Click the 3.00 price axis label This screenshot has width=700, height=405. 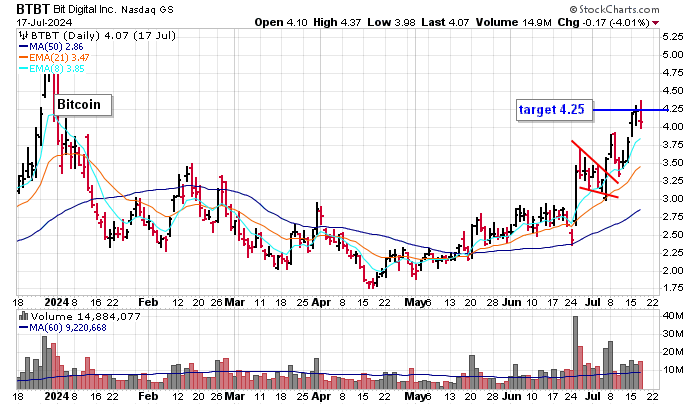[x=672, y=199]
